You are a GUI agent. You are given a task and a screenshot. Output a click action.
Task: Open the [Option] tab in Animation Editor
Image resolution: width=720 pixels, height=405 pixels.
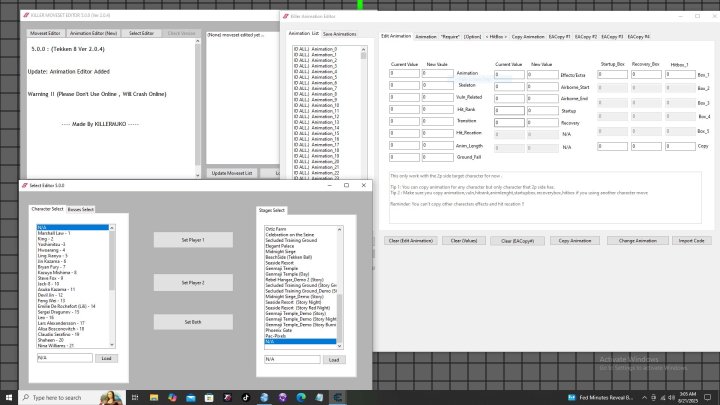(x=472, y=37)
